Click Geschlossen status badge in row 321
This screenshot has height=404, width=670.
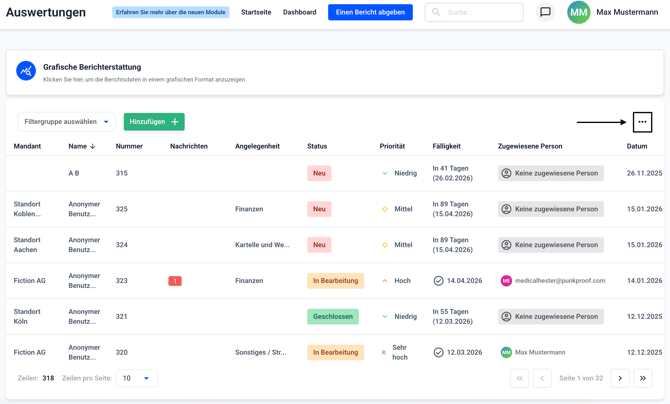333,317
